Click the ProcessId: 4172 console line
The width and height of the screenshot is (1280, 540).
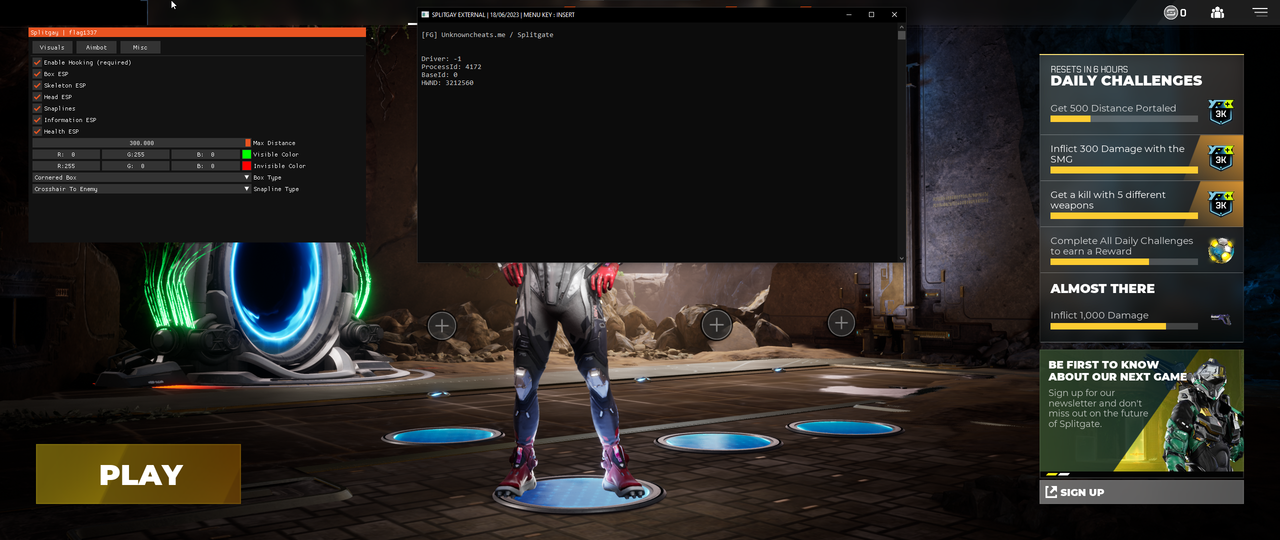tap(451, 67)
